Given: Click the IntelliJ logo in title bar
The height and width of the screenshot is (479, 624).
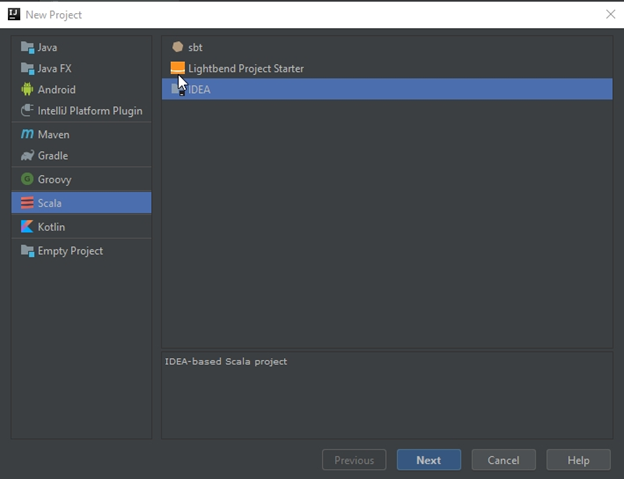Looking at the screenshot, I should click(14, 14).
